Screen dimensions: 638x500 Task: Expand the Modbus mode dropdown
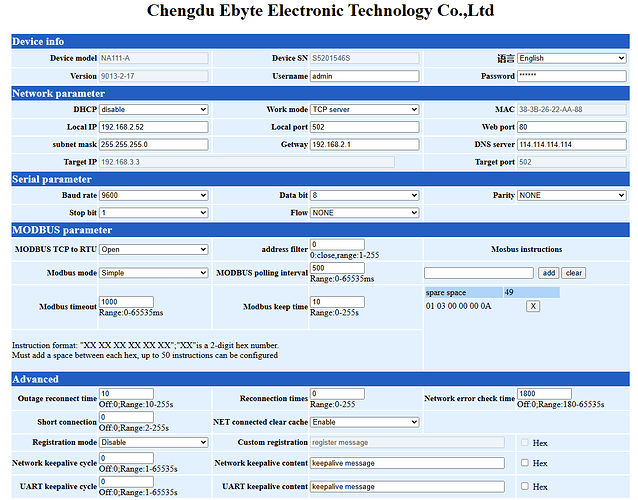pos(153,272)
